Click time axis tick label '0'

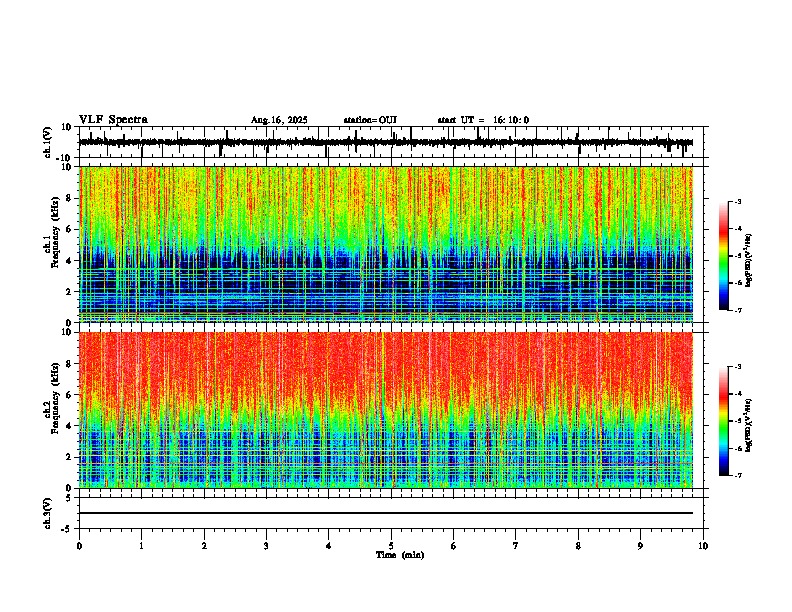click(79, 546)
